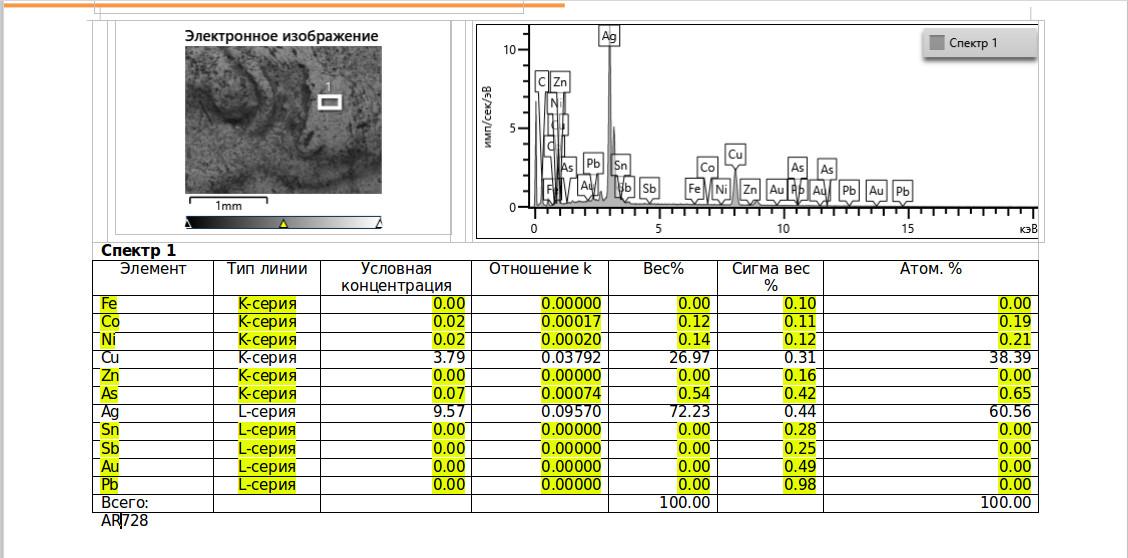Click the Sn label in spectrum
The image size is (1128, 558).
pyautogui.click(x=622, y=165)
